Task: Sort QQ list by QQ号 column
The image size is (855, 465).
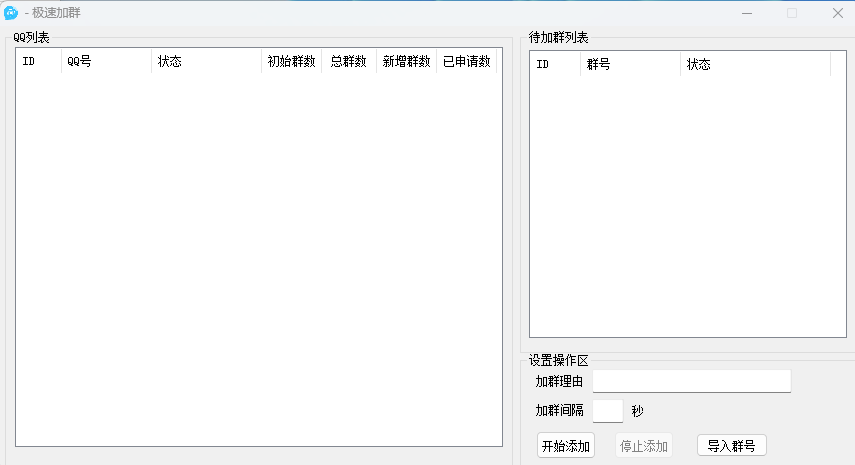Action: [105, 62]
